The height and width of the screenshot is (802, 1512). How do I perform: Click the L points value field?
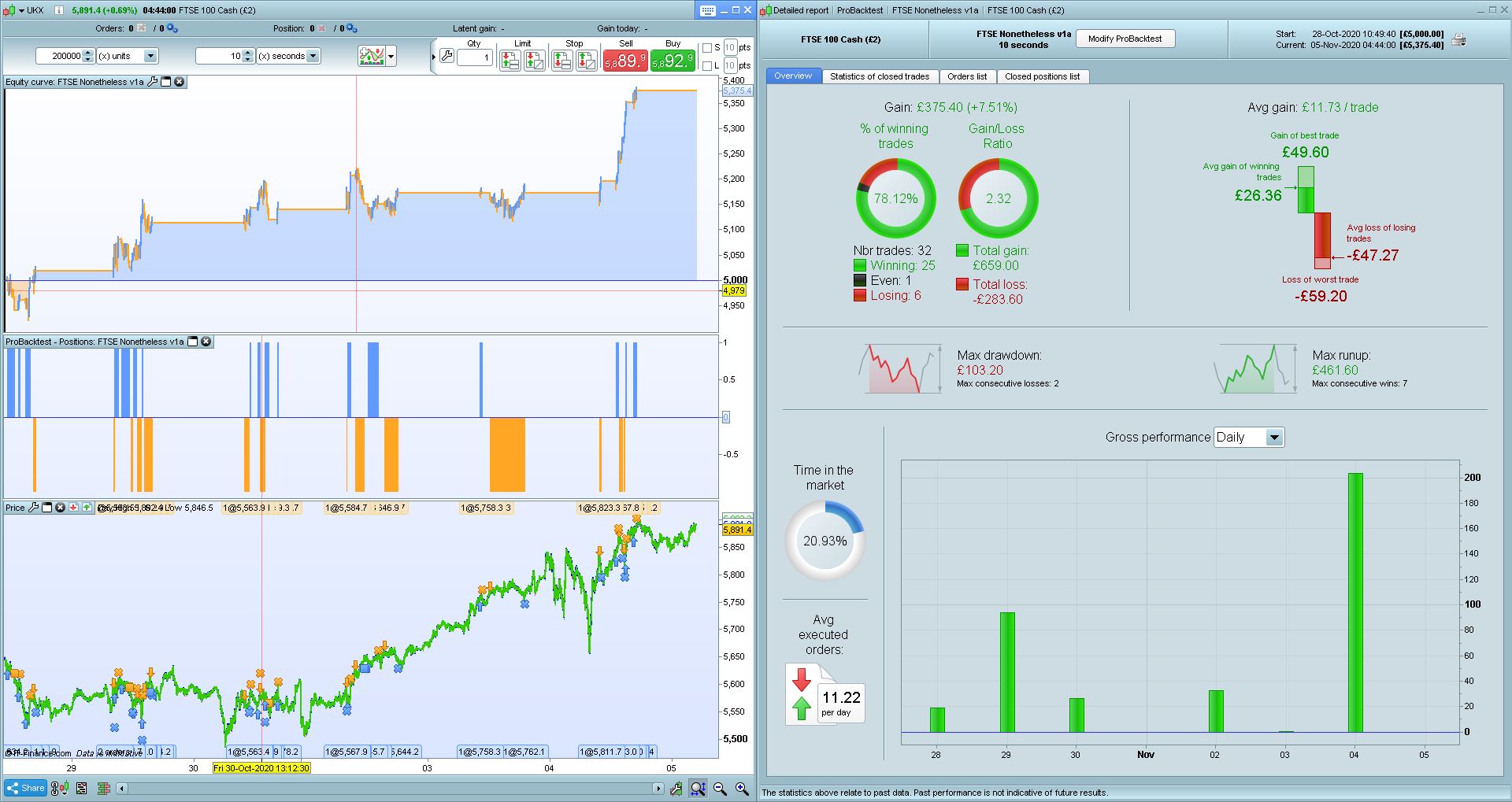(731, 65)
